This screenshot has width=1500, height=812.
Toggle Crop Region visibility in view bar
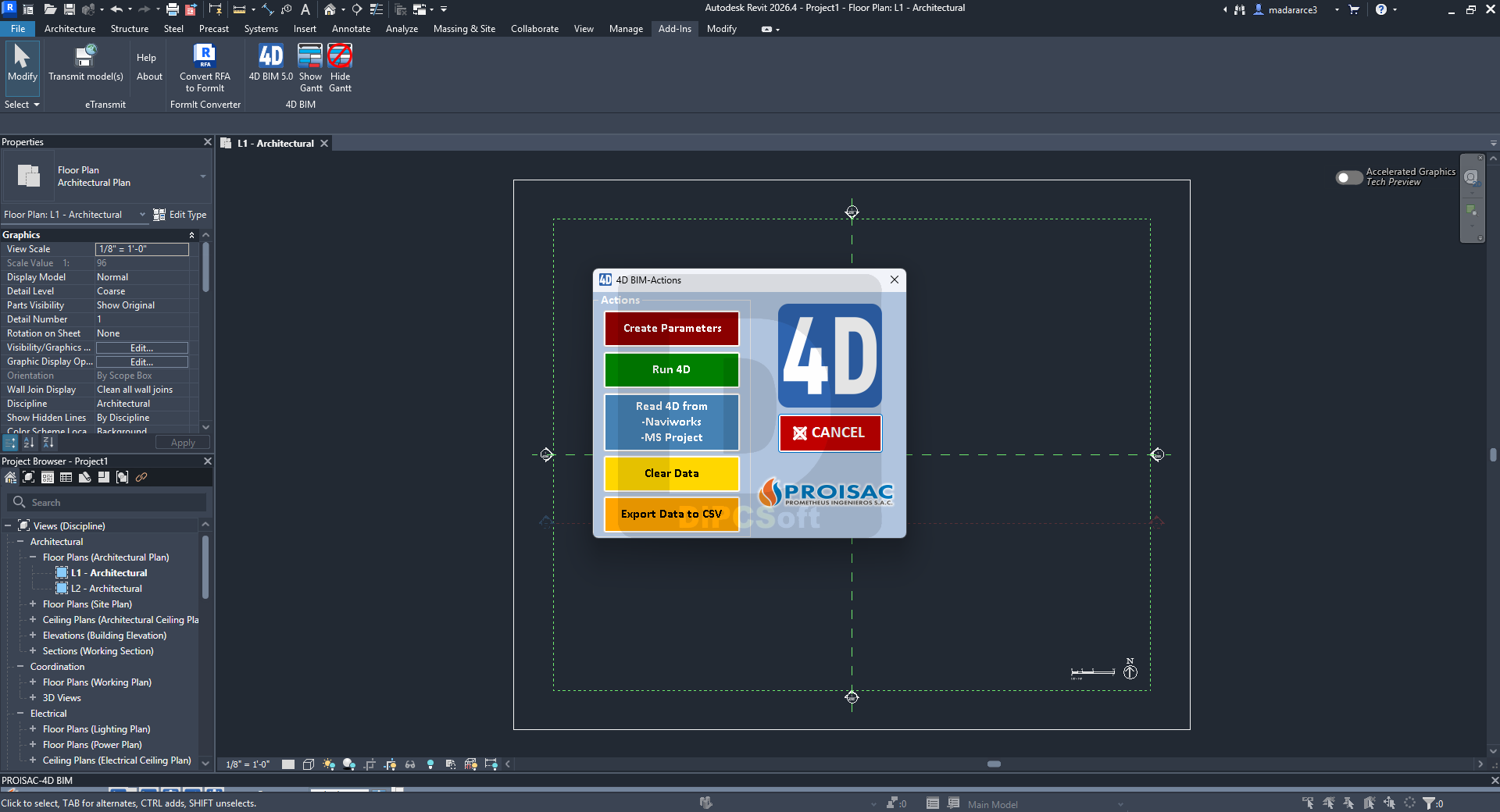point(390,764)
